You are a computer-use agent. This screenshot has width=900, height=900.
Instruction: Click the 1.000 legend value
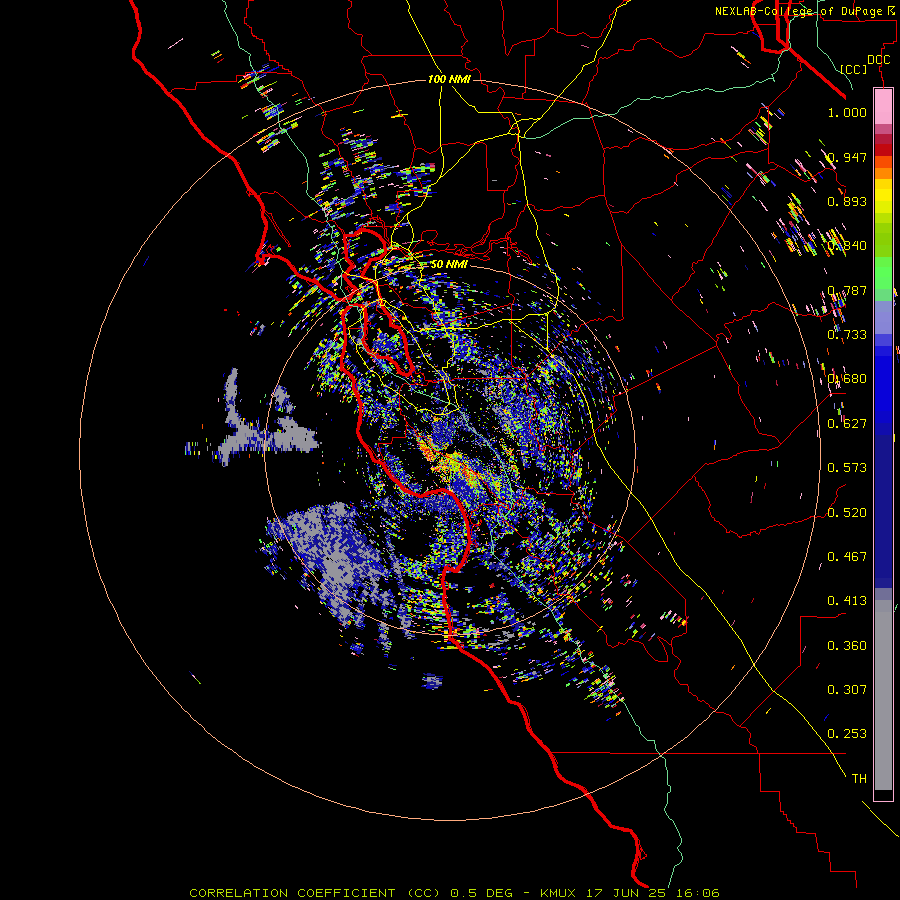pos(847,112)
